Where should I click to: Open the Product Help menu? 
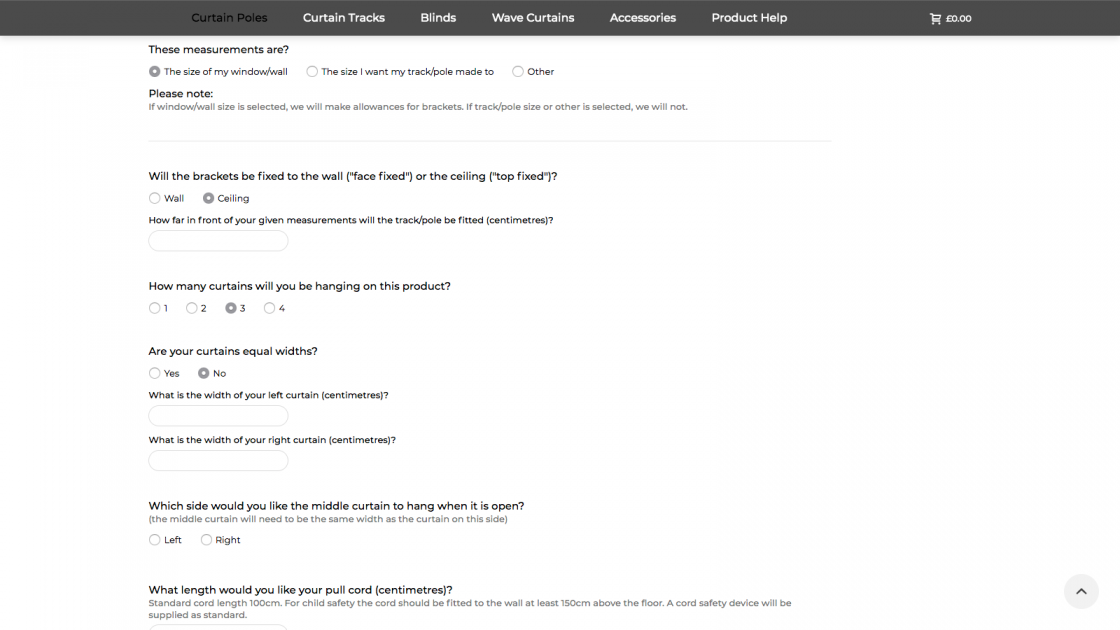(749, 18)
